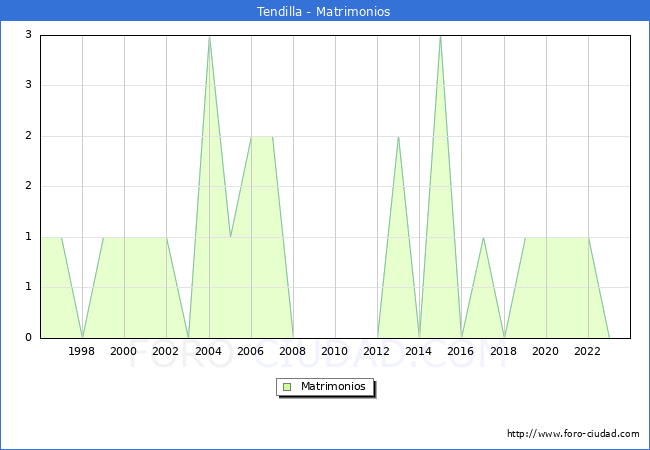Click the chart title Tendilla - Matrimonios

(x=325, y=12)
